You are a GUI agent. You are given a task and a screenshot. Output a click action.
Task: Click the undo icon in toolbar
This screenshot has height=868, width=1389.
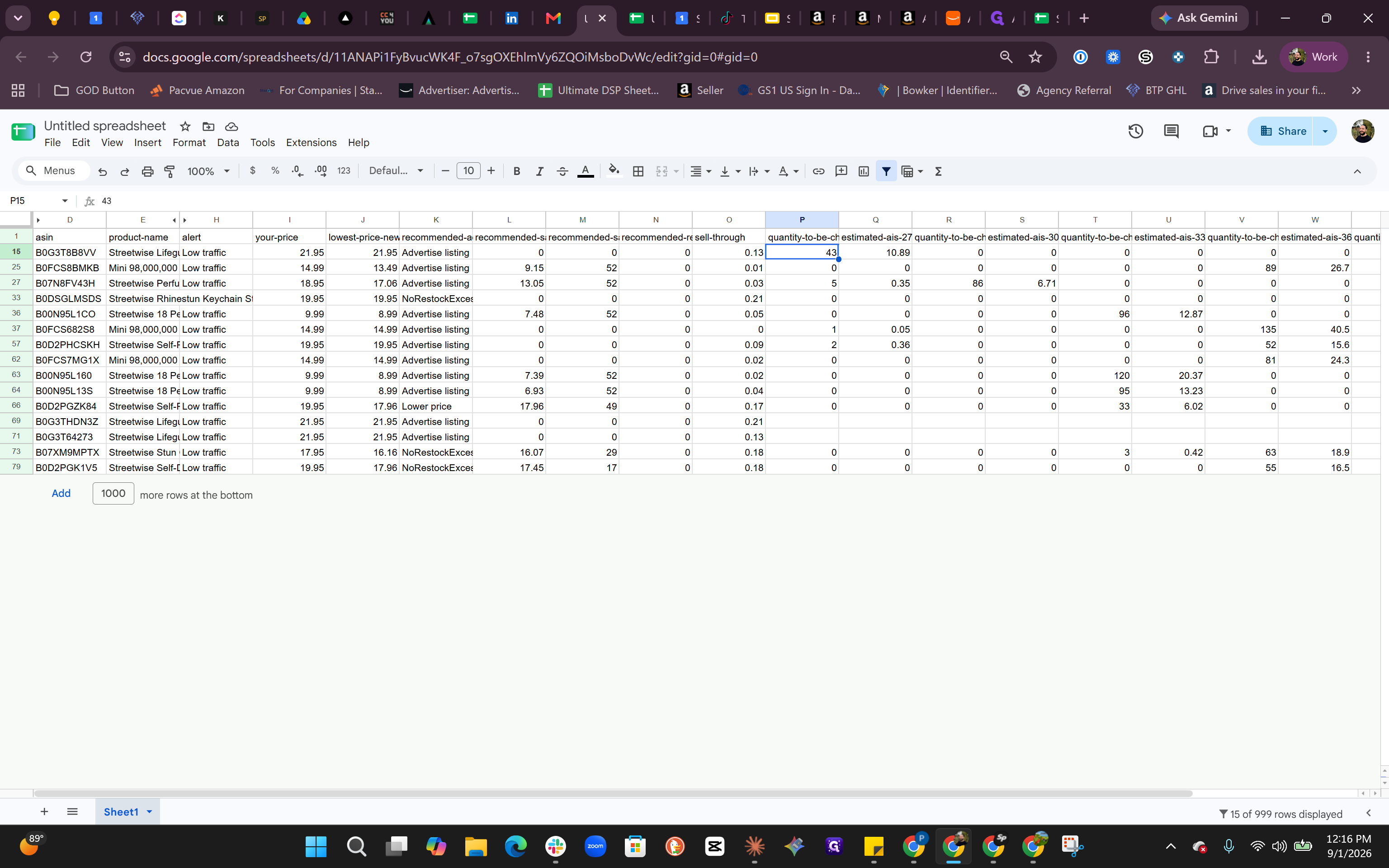point(103,171)
